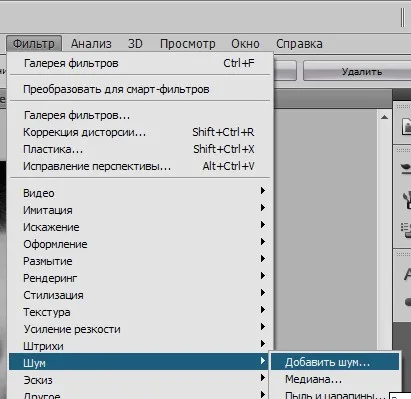
Task: Expand the Усиление резкости submenu
Action: coord(140,329)
